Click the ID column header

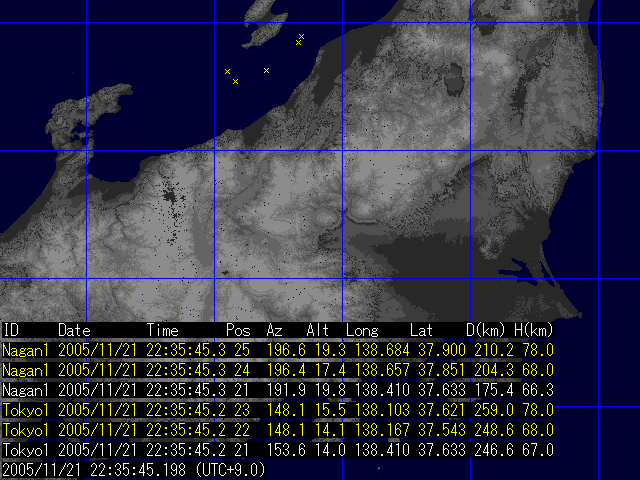tap(12, 330)
